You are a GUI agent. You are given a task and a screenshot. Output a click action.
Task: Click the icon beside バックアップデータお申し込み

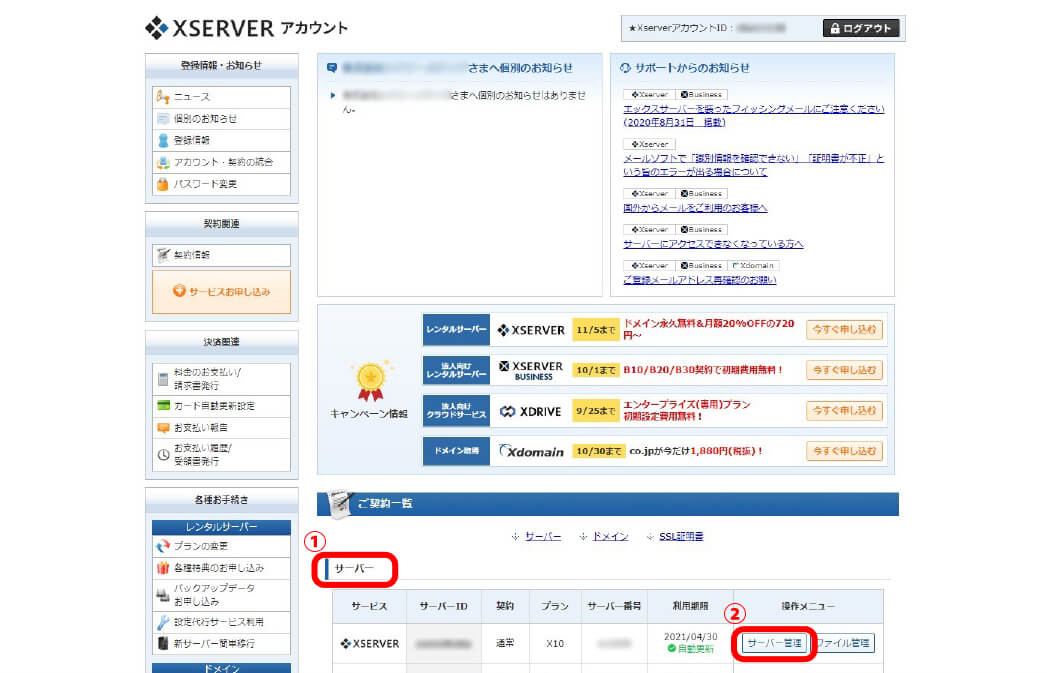pos(163,595)
